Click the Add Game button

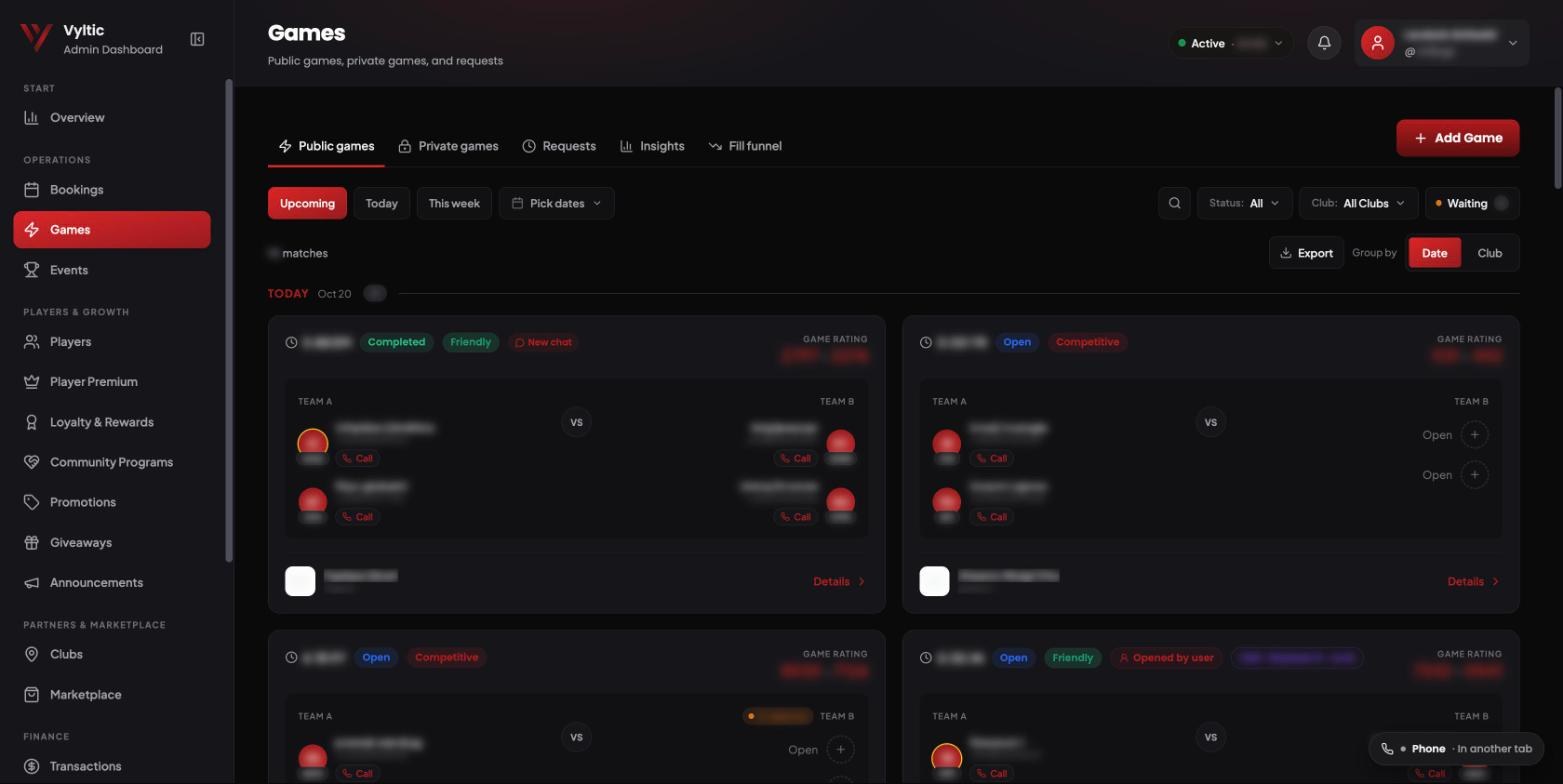click(1457, 138)
